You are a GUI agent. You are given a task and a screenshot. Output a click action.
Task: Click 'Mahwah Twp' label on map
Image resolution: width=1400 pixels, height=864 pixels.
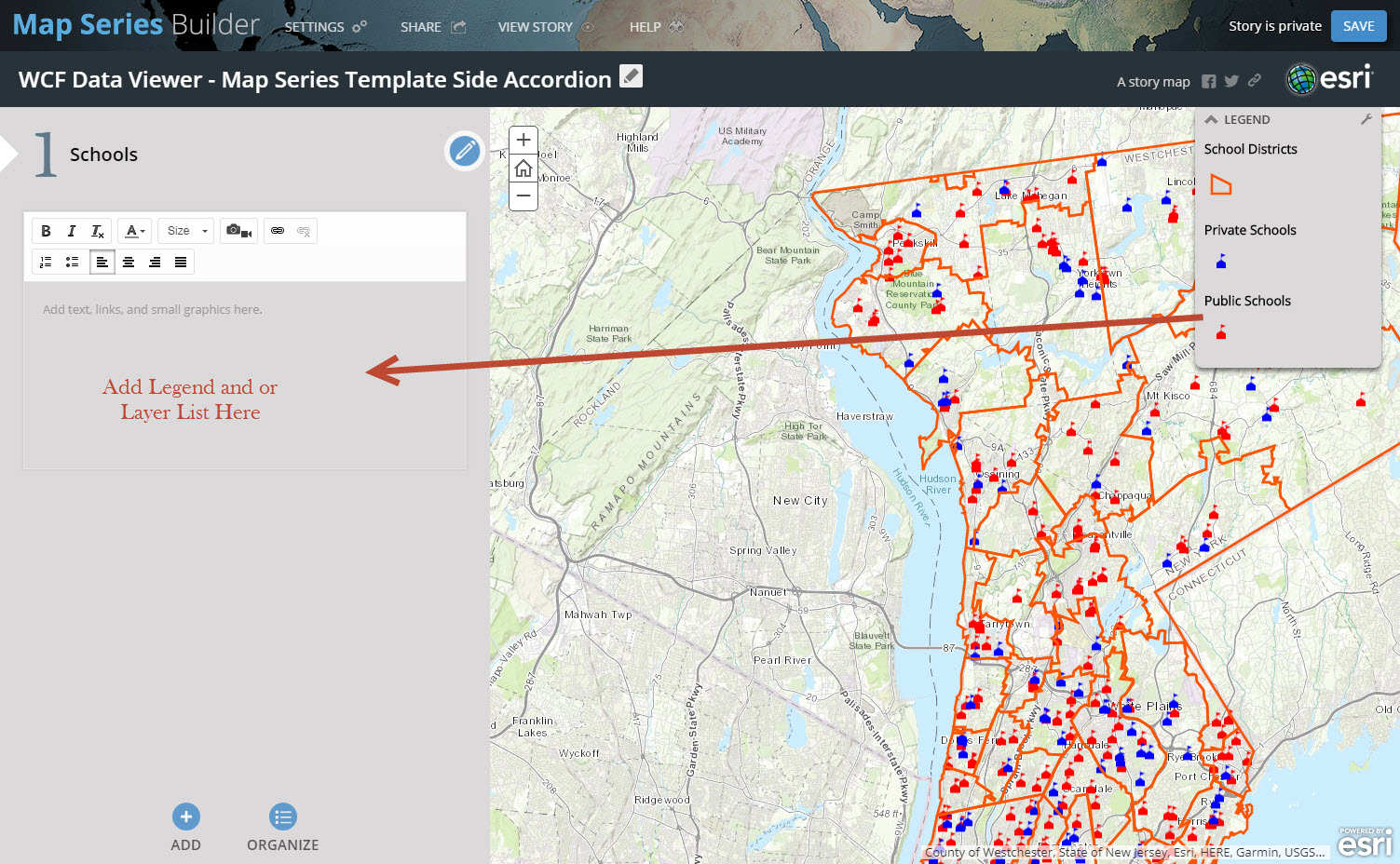[598, 614]
